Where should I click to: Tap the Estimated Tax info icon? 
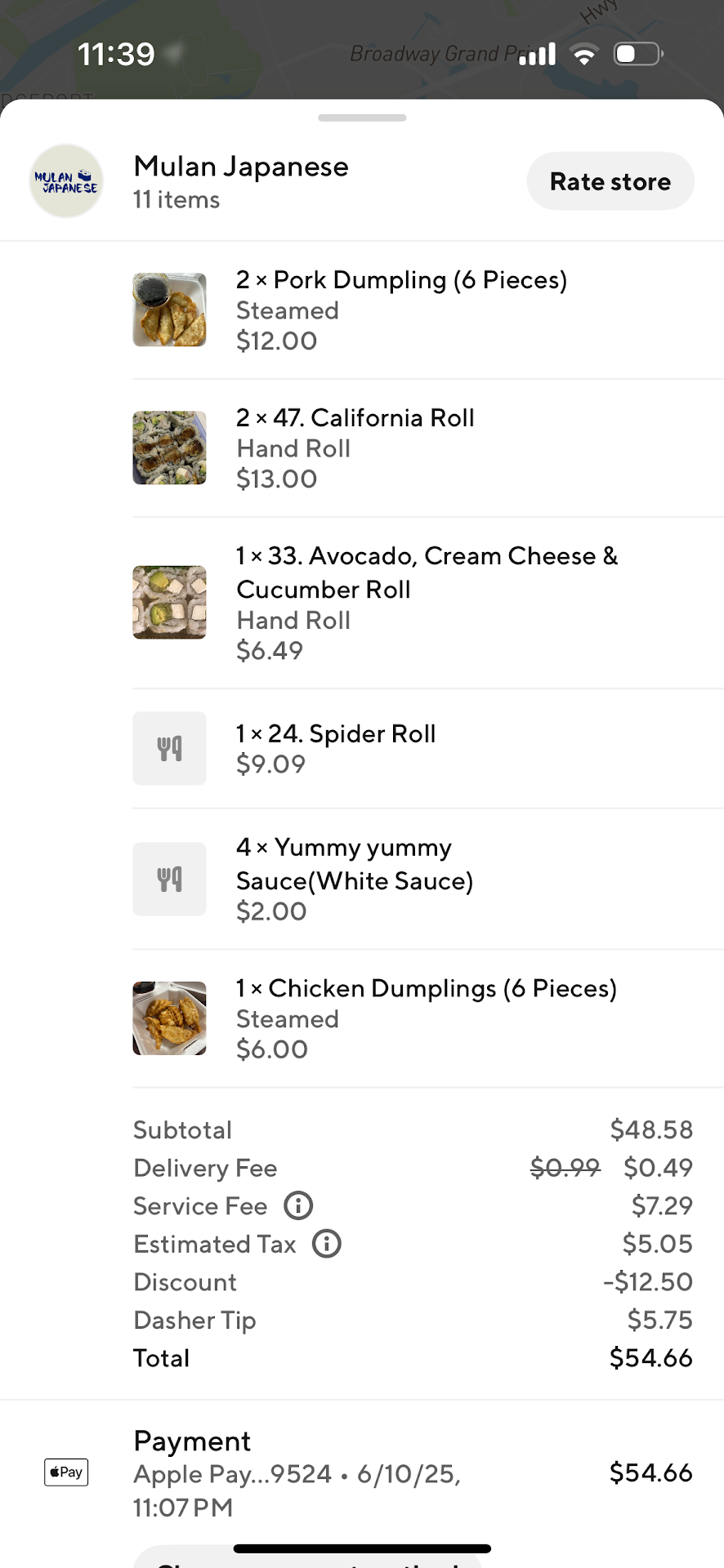[327, 1244]
